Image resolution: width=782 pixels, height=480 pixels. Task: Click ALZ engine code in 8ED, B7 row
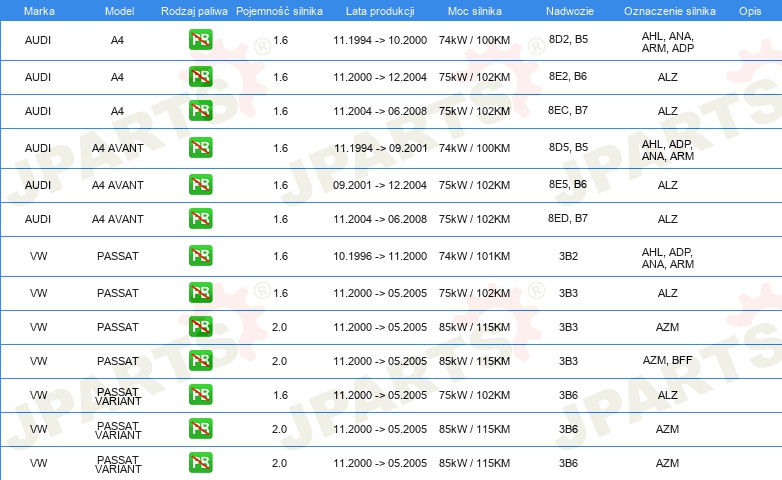click(x=667, y=219)
